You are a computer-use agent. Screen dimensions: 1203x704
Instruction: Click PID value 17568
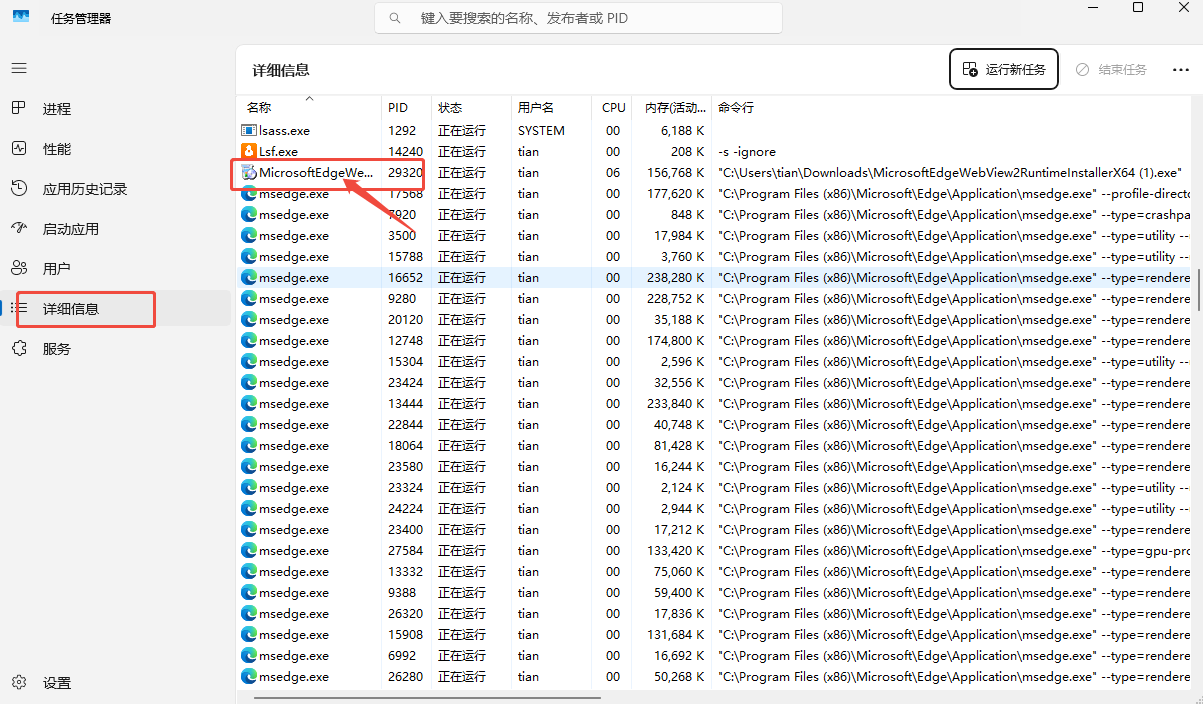click(x=405, y=193)
